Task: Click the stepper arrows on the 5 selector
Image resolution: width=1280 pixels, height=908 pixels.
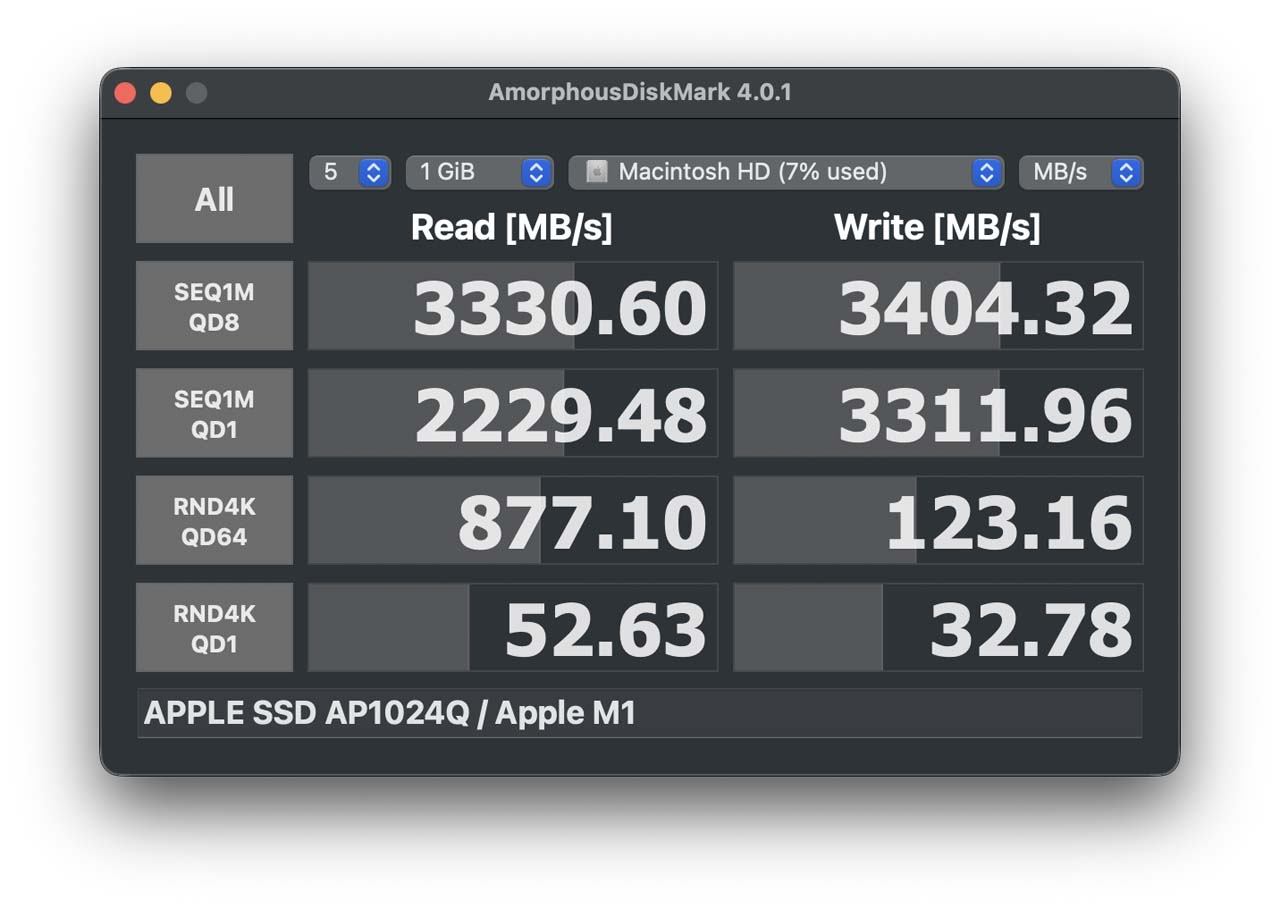Action: tap(372, 172)
